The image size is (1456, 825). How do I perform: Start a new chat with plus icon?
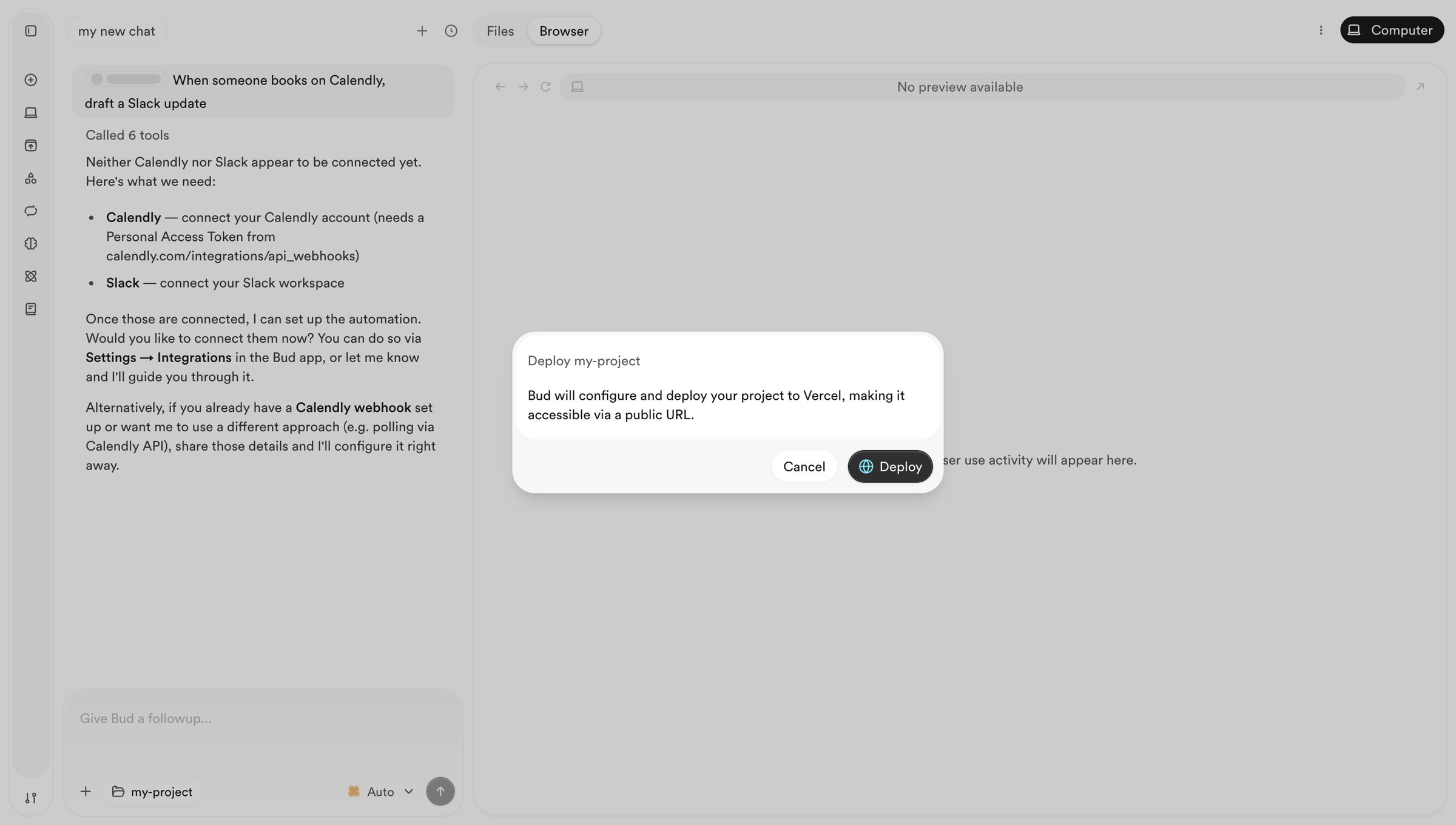coord(422,31)
